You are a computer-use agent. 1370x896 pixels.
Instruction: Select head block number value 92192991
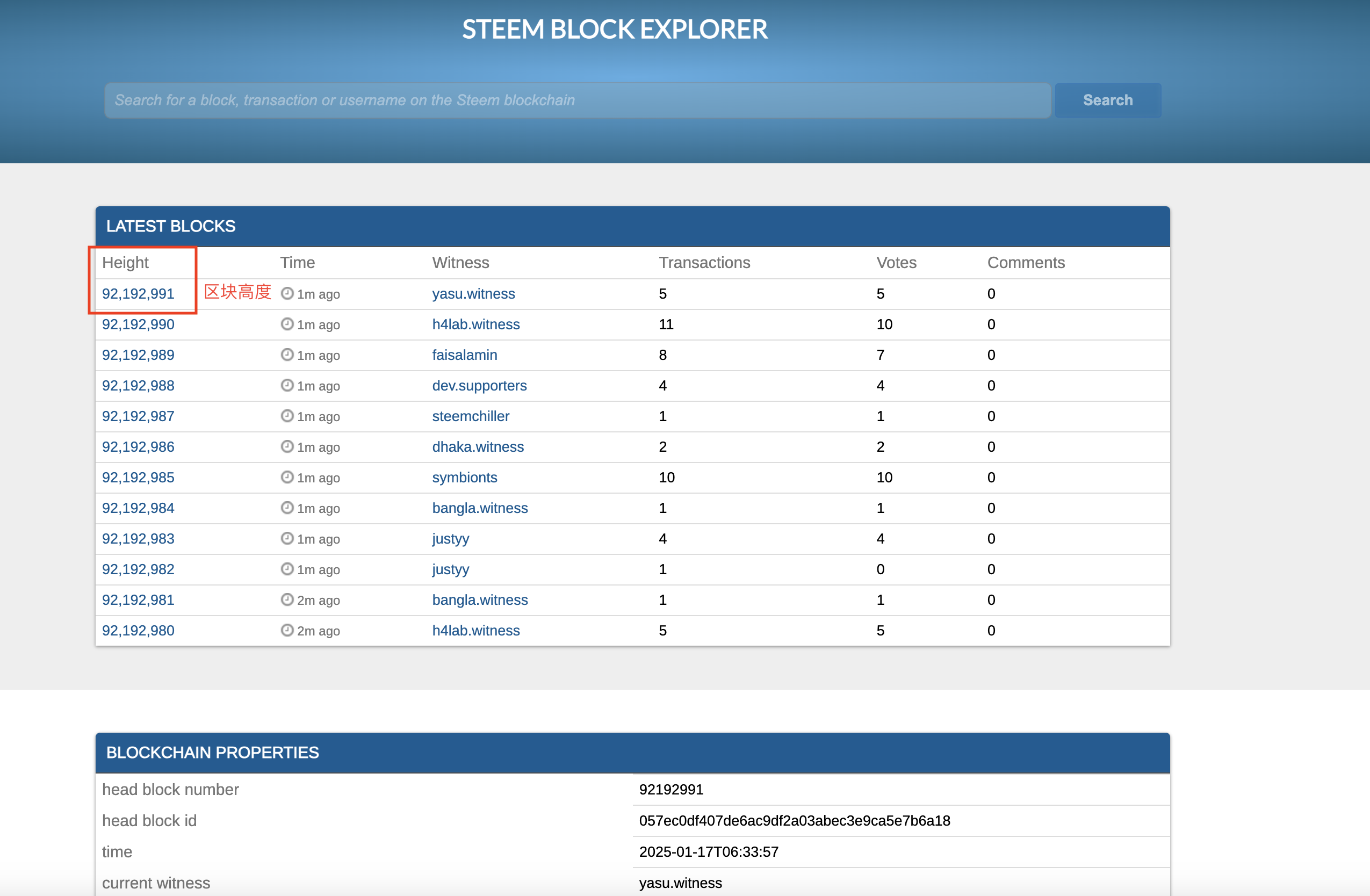[x=671, y=789]
